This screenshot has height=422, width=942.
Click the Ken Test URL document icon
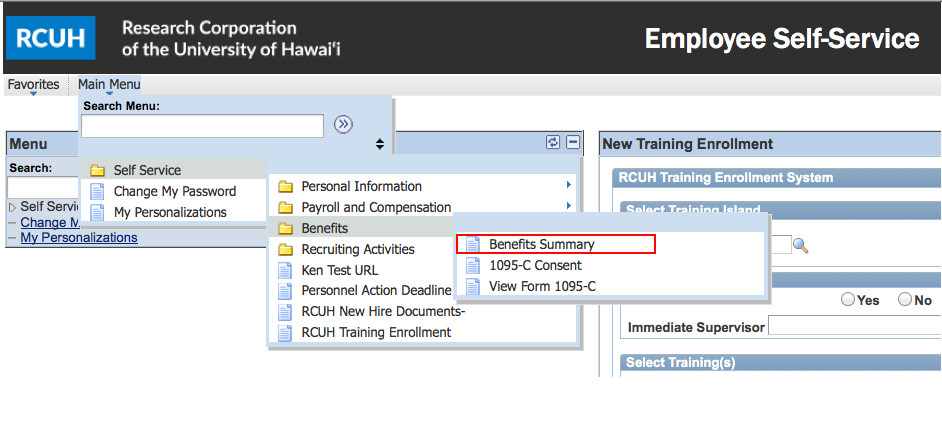pyautogui.click(x=285, y=270)
